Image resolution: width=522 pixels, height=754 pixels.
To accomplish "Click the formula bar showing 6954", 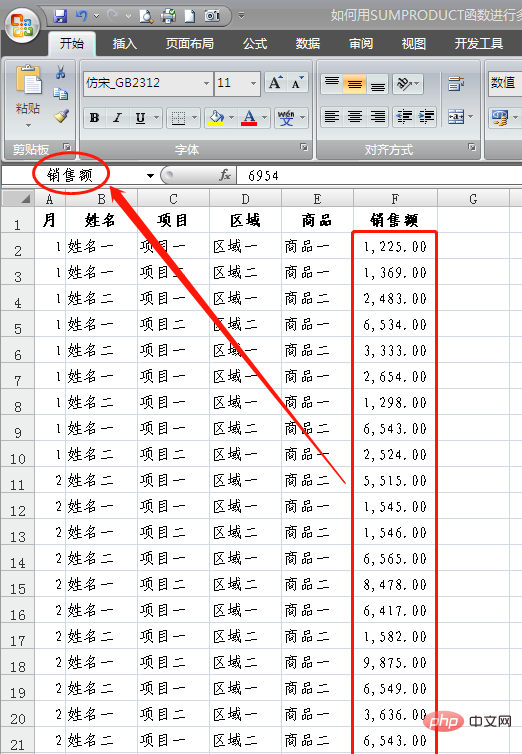I will point(380,176).
